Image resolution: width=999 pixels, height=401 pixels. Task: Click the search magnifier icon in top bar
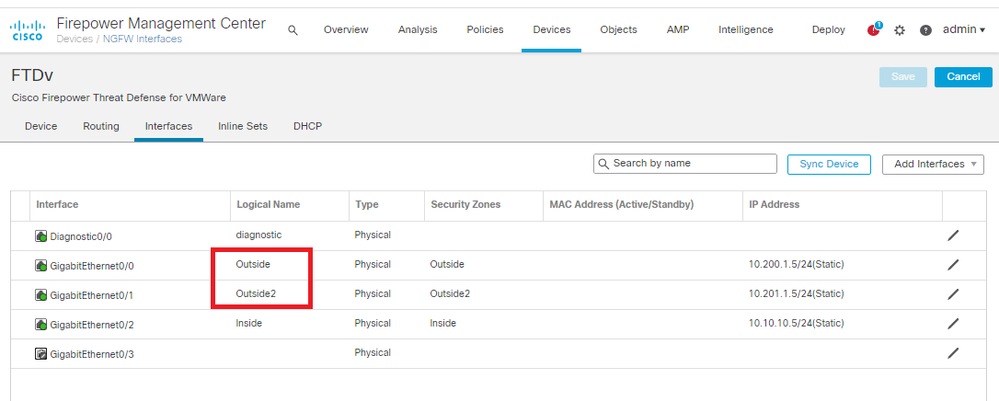click(x=293, y=30)
